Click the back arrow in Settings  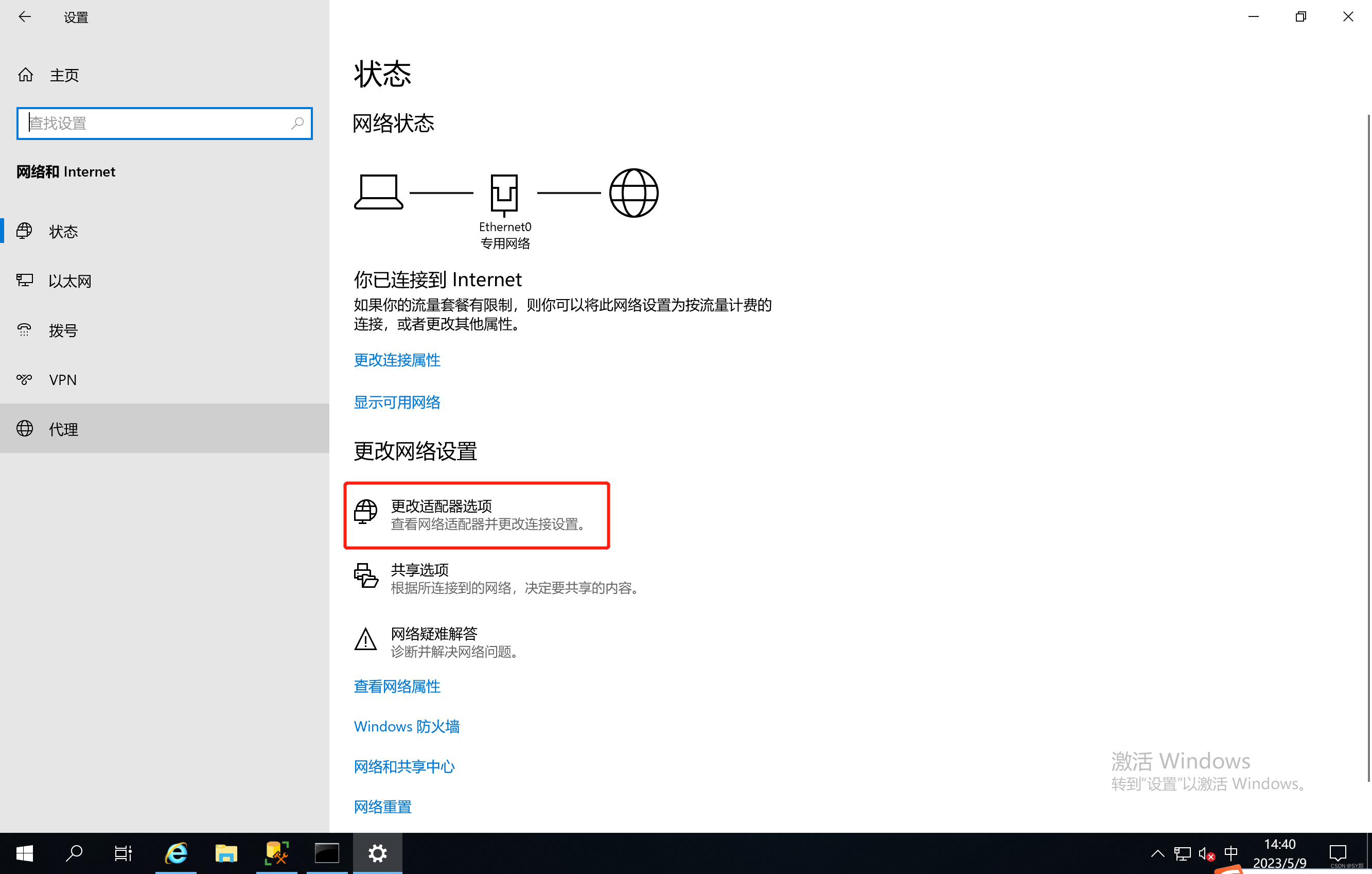(25, 17)
